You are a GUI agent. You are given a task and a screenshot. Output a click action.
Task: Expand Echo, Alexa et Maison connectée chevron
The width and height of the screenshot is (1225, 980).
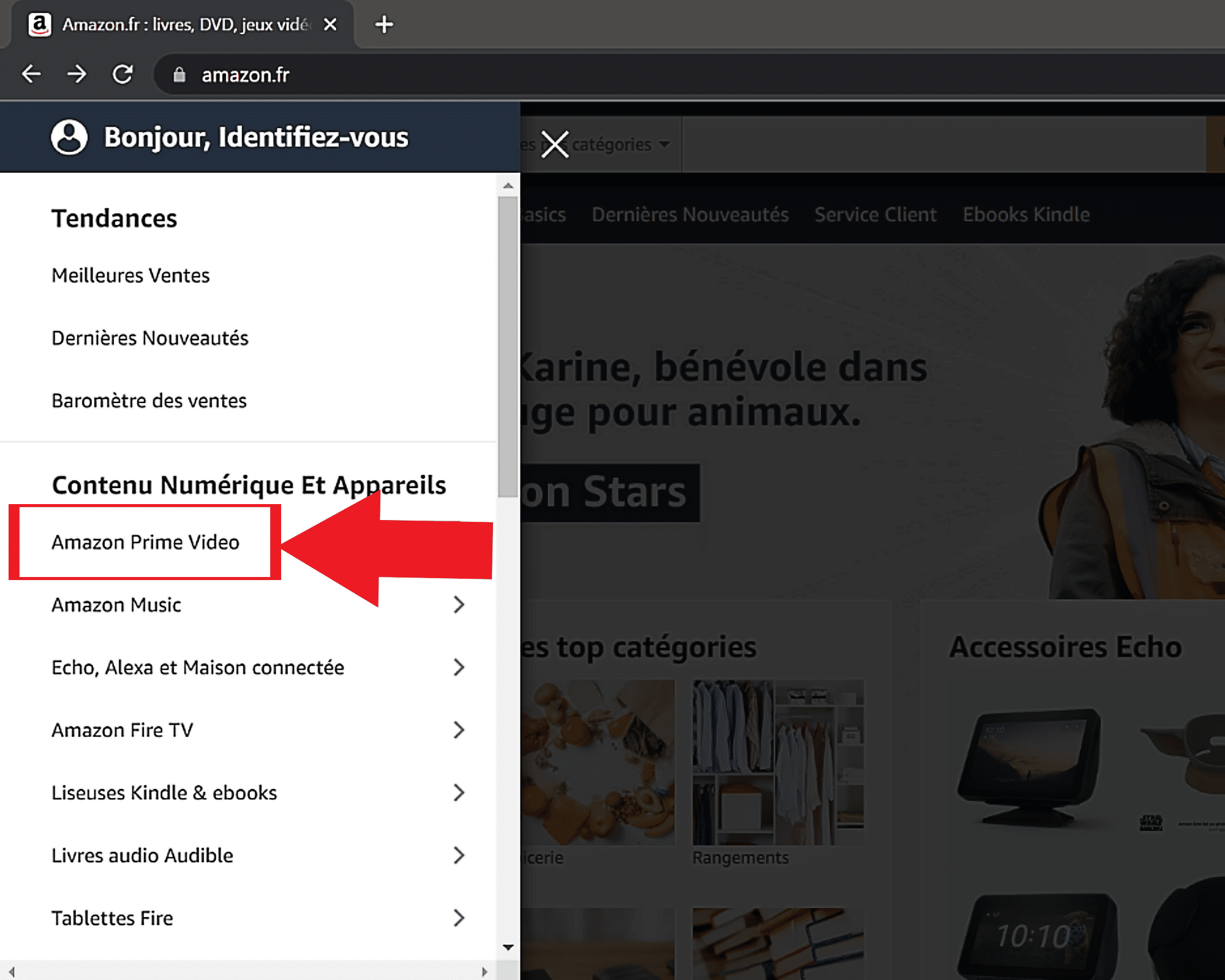pos(459,668)
